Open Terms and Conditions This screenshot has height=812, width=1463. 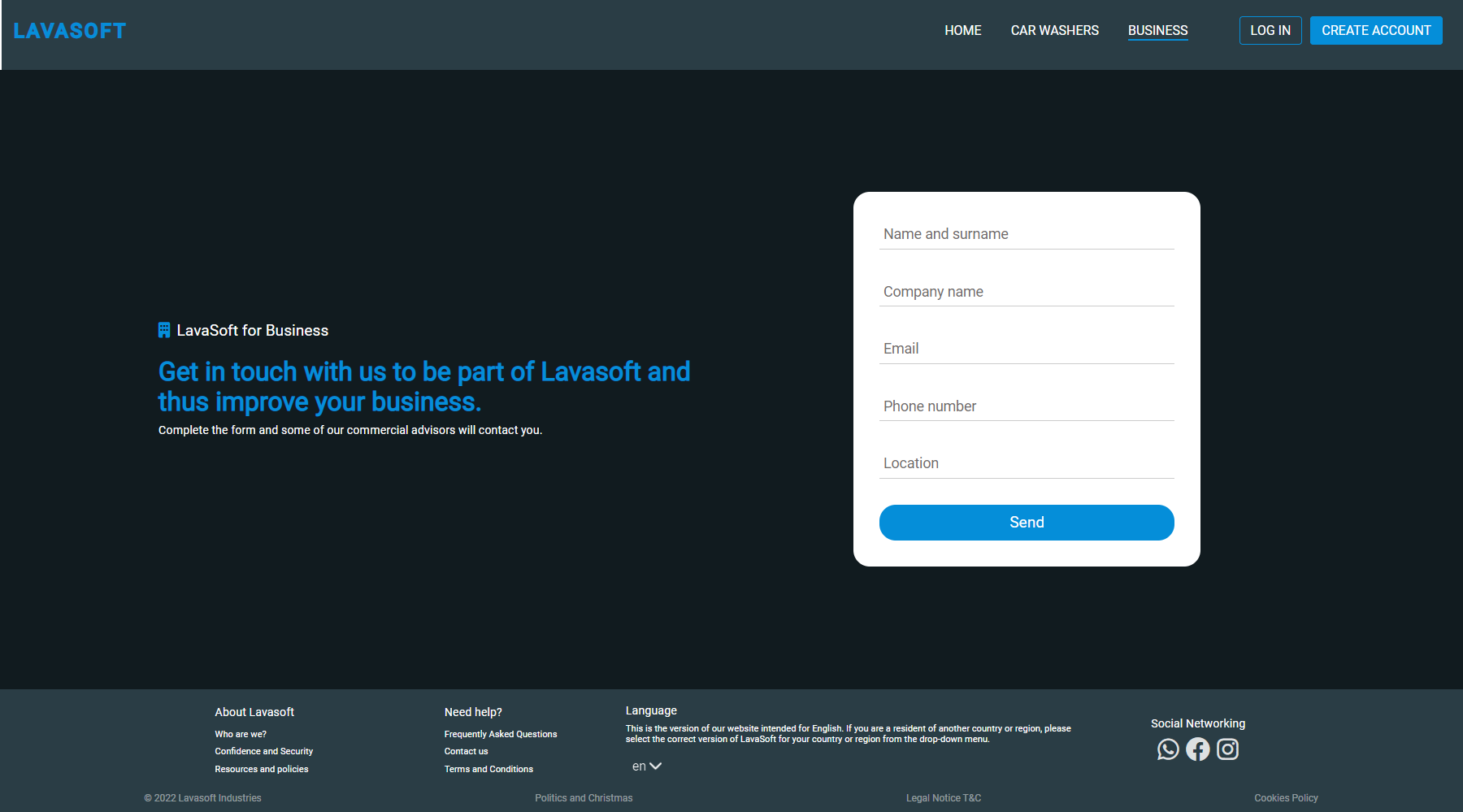(x=488, y=769)
